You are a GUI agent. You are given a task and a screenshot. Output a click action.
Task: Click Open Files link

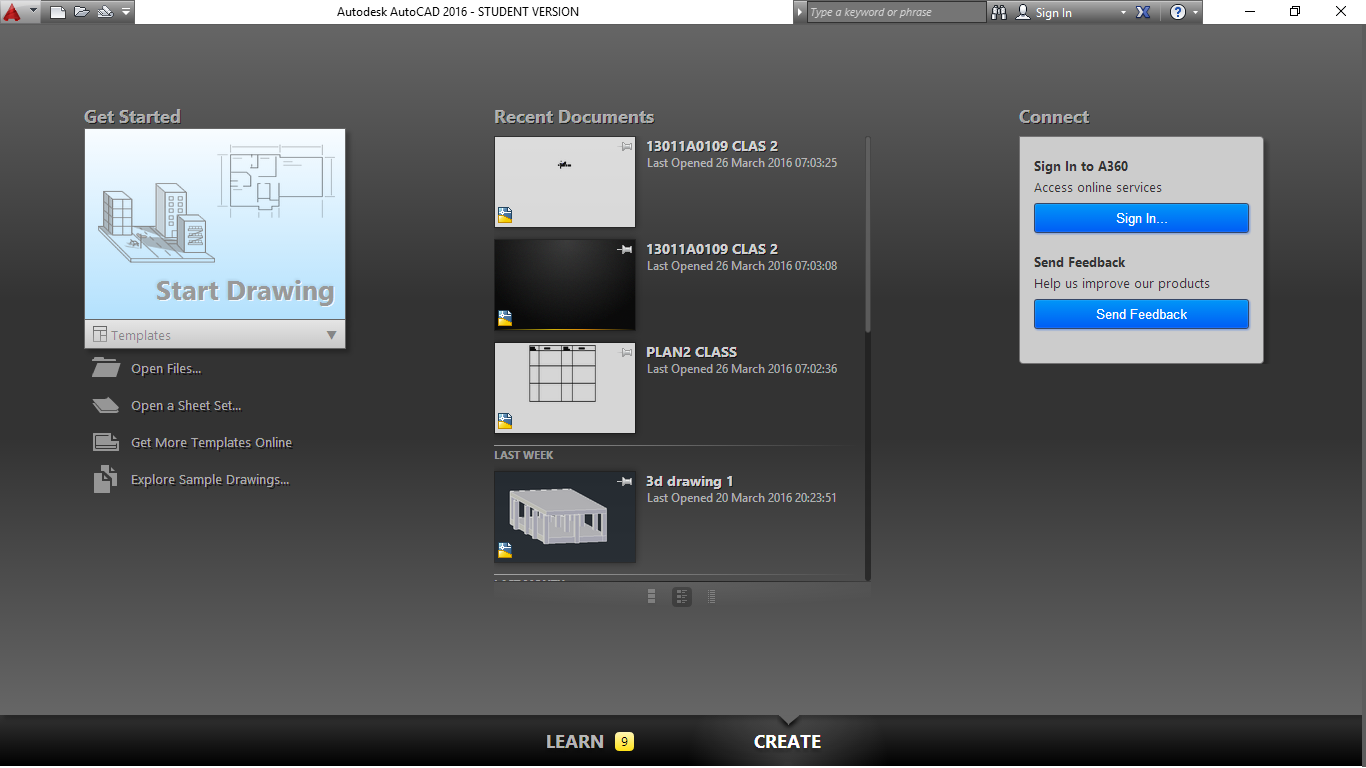click(x=166, y=369)
